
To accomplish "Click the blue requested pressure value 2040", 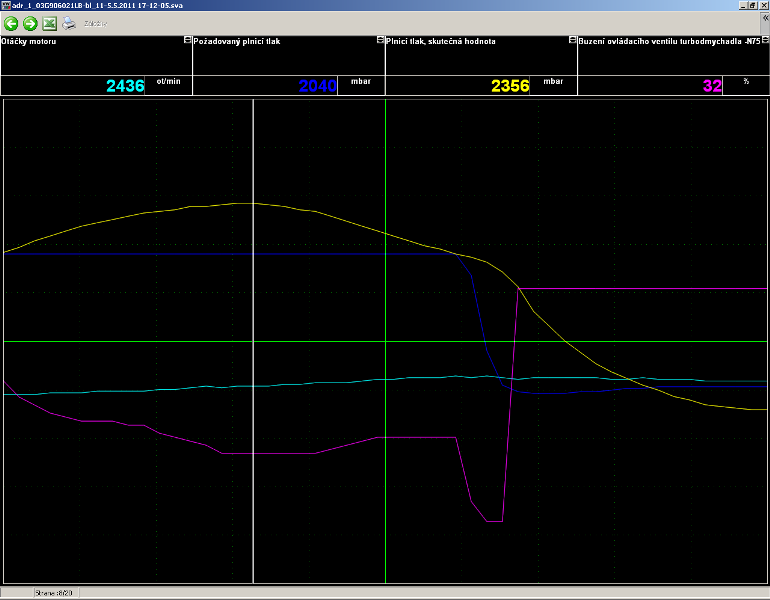I will 317,86.
